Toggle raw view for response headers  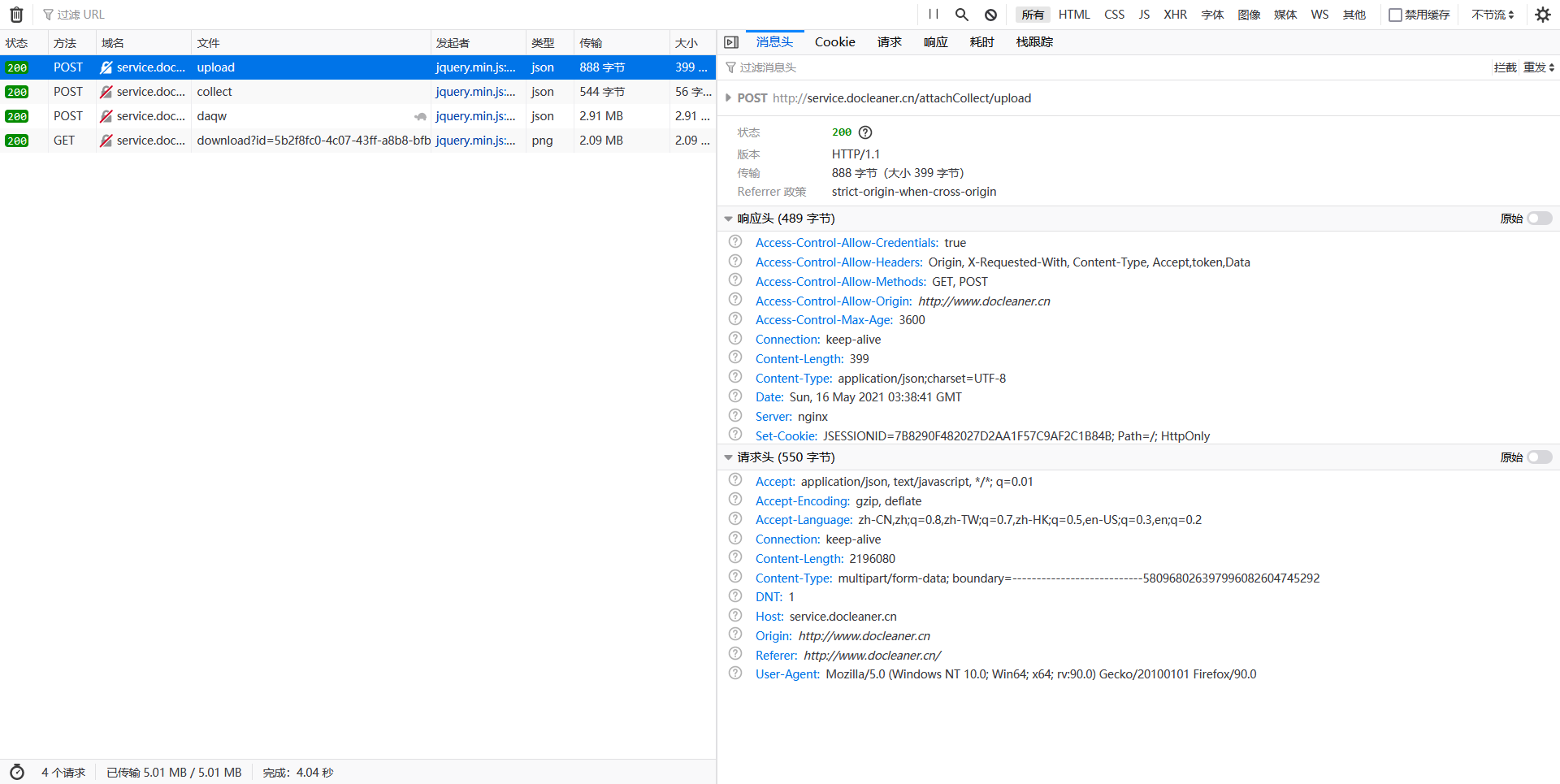click(1540, 219)
